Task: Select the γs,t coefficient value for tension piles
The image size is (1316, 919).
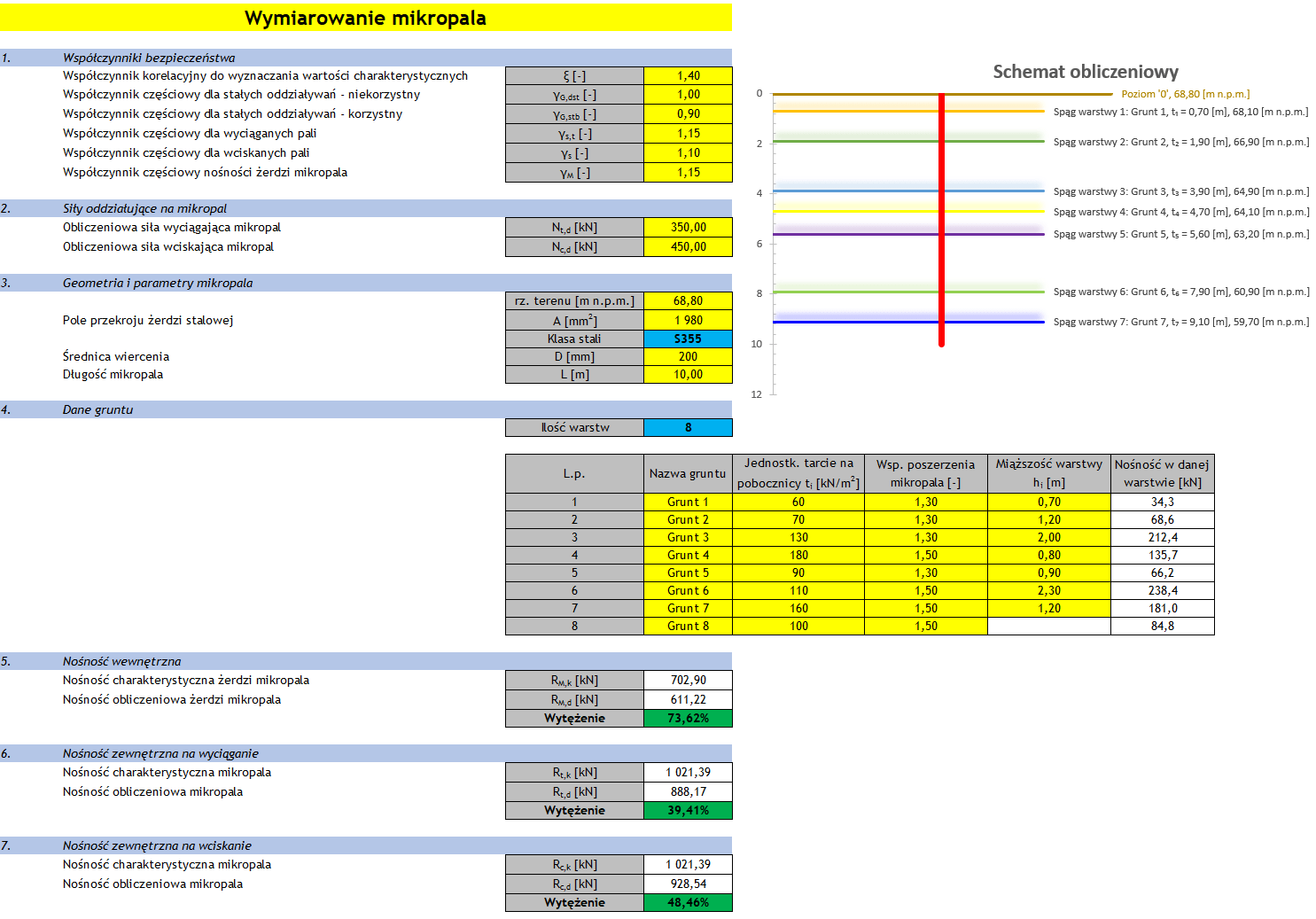Action: click(688, 134)
